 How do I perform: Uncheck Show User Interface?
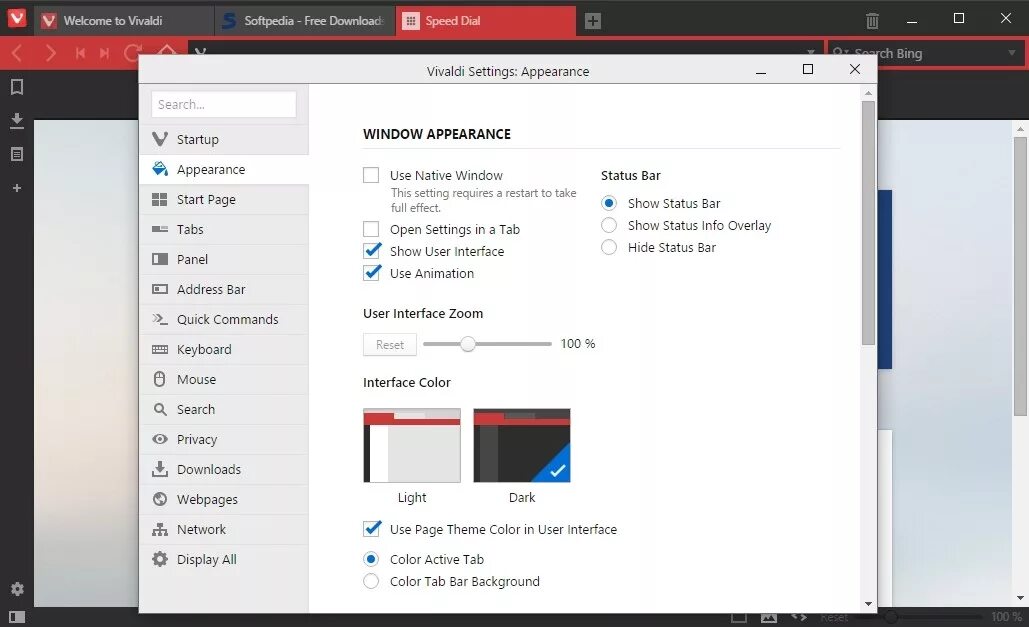tap(371, 251)
